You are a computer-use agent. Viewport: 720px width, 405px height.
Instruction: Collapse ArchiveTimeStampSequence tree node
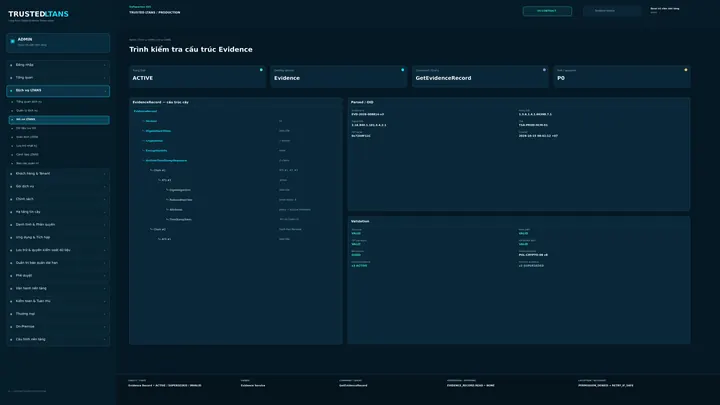point(143,161)
